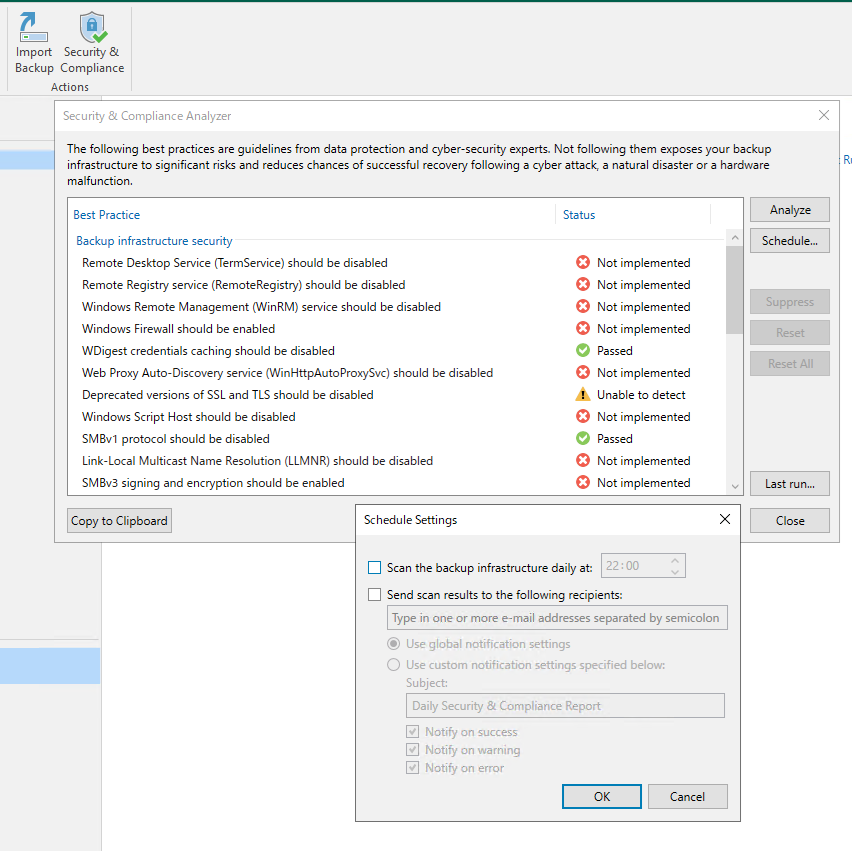This screenshot has width=852, height=851.
Task: Click the Reset All button
Action: pyautogui.click(x=790, y=364)
